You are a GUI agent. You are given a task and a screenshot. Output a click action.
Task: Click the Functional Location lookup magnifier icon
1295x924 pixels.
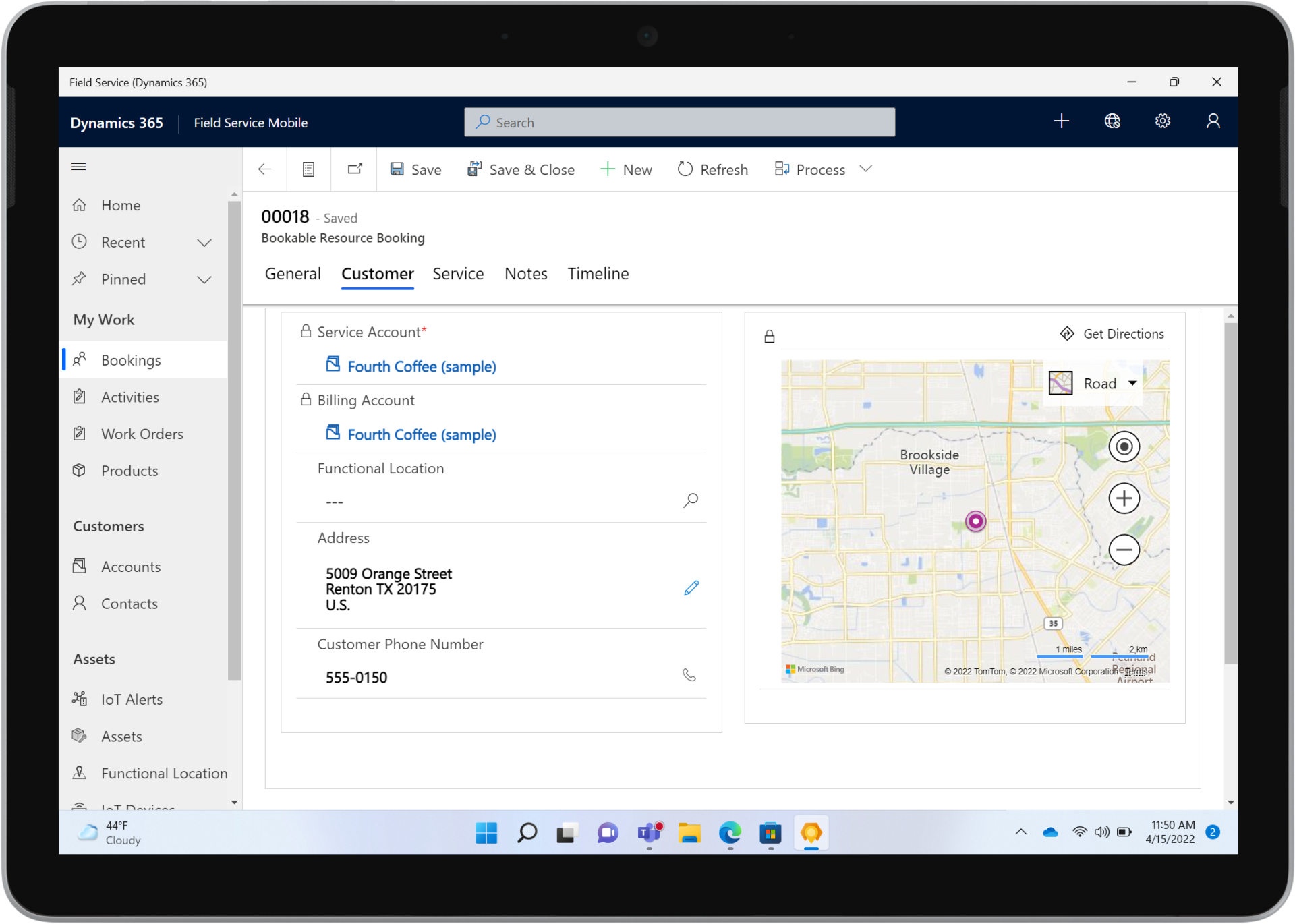click(x=690, y=500)
